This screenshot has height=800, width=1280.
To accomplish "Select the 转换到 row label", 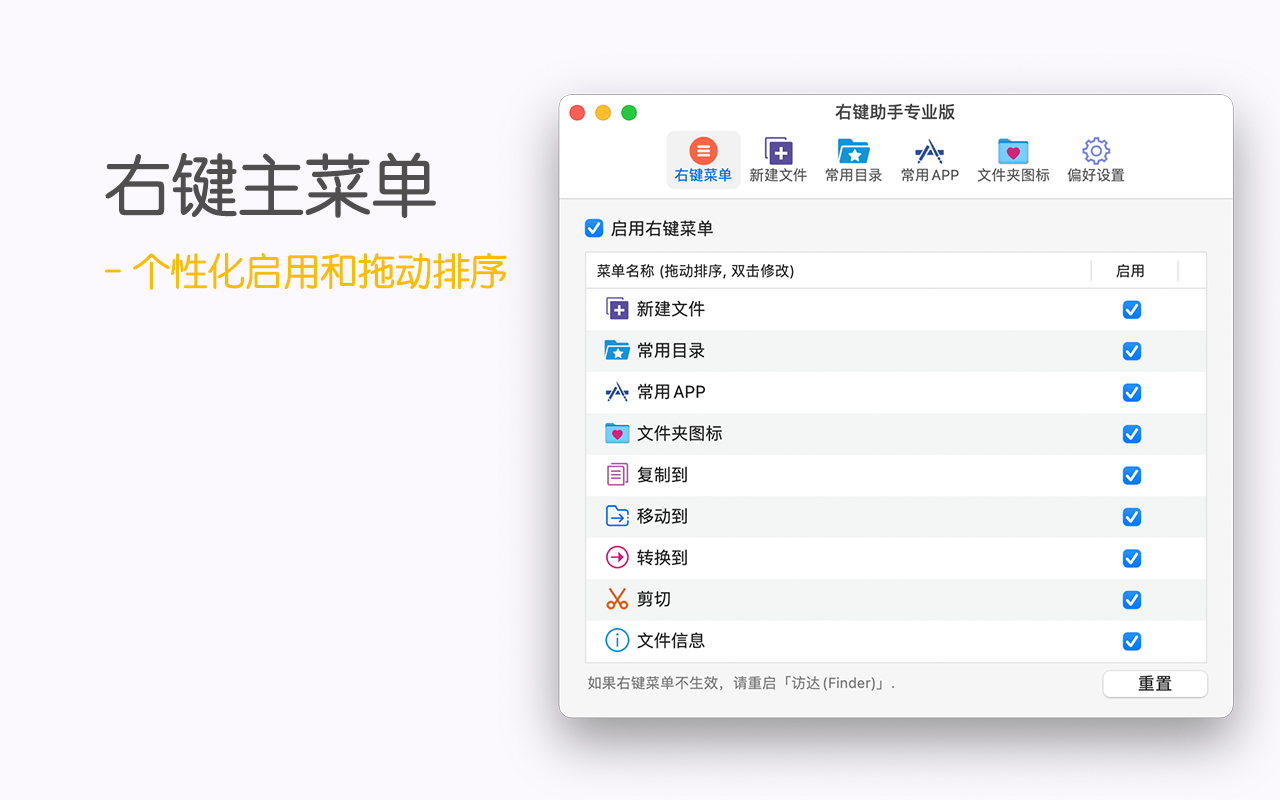I will point(662,558).
